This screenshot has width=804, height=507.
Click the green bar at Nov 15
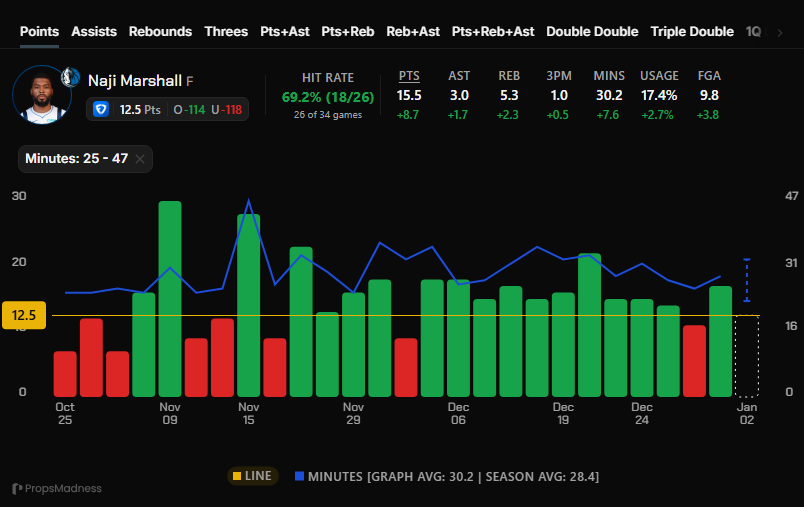249,306
